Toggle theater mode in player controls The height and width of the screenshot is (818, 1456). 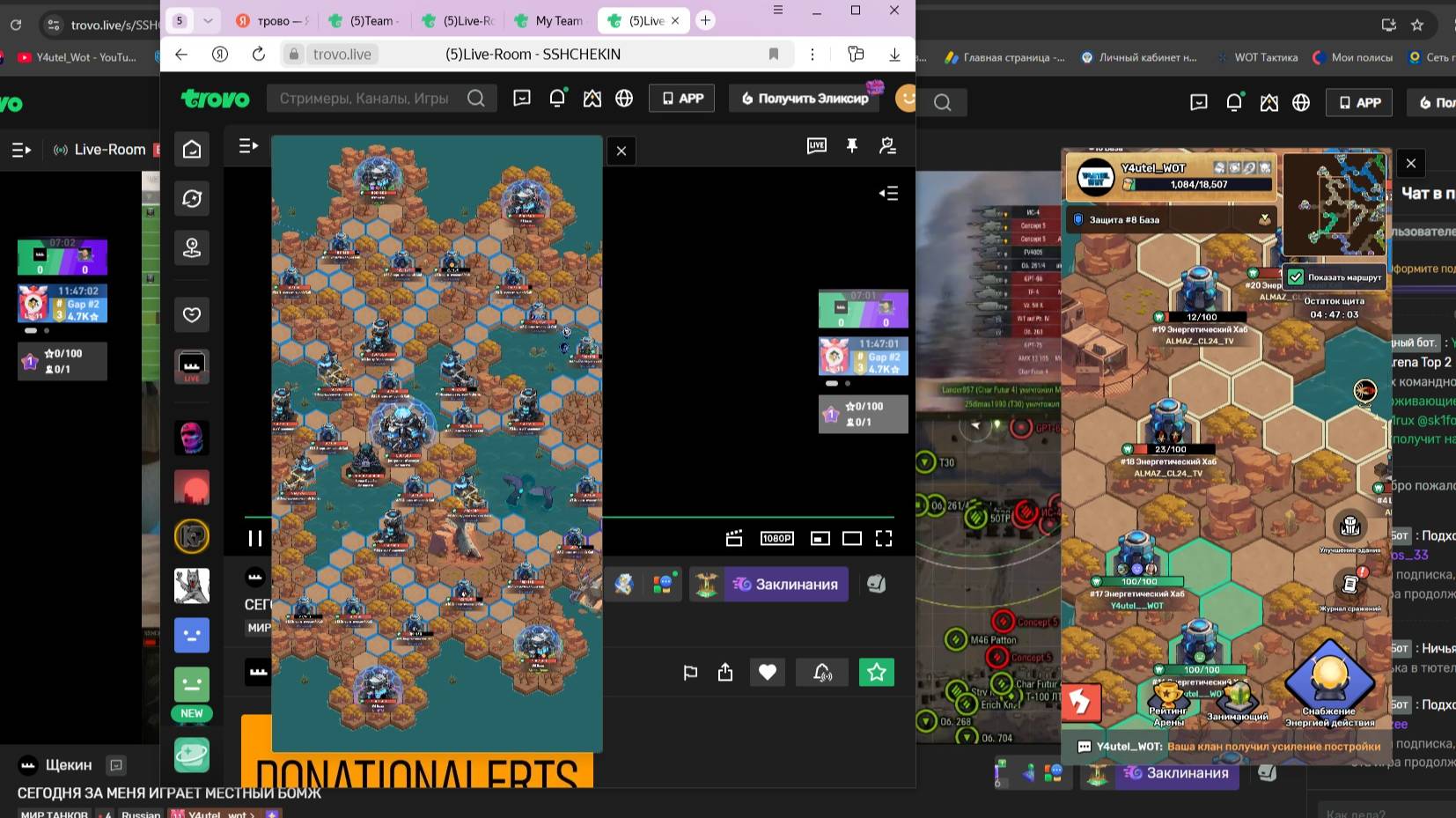click(x=852, y=538)
